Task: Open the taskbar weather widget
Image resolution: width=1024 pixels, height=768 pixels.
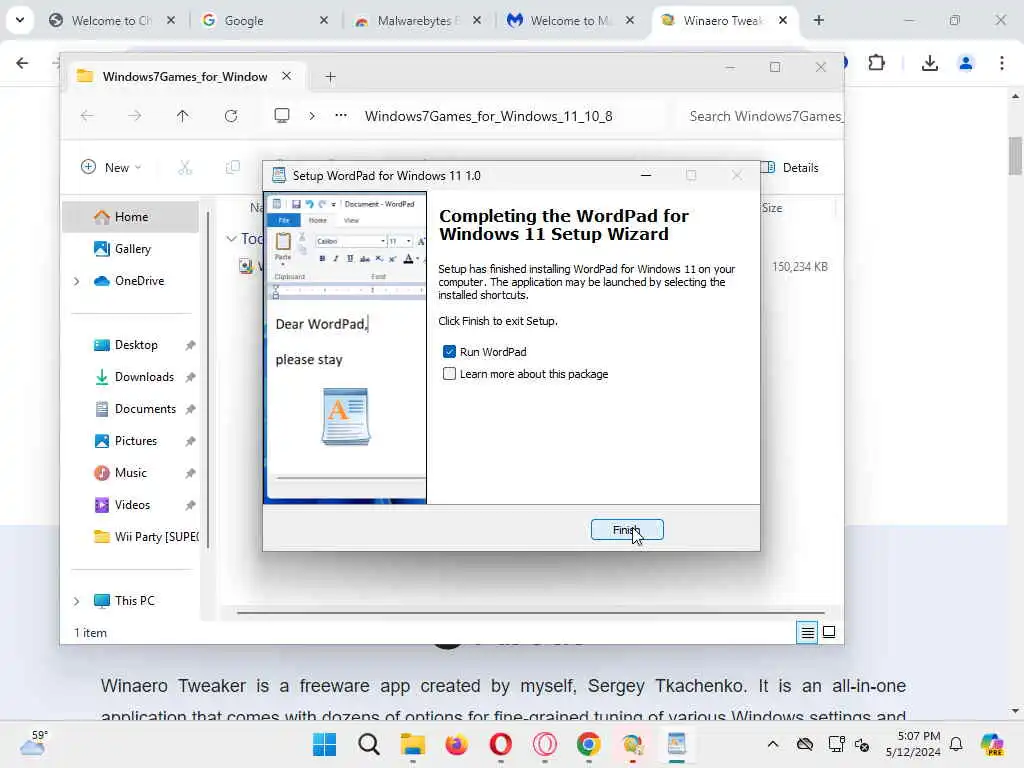Action: click(x=33, y=743)
